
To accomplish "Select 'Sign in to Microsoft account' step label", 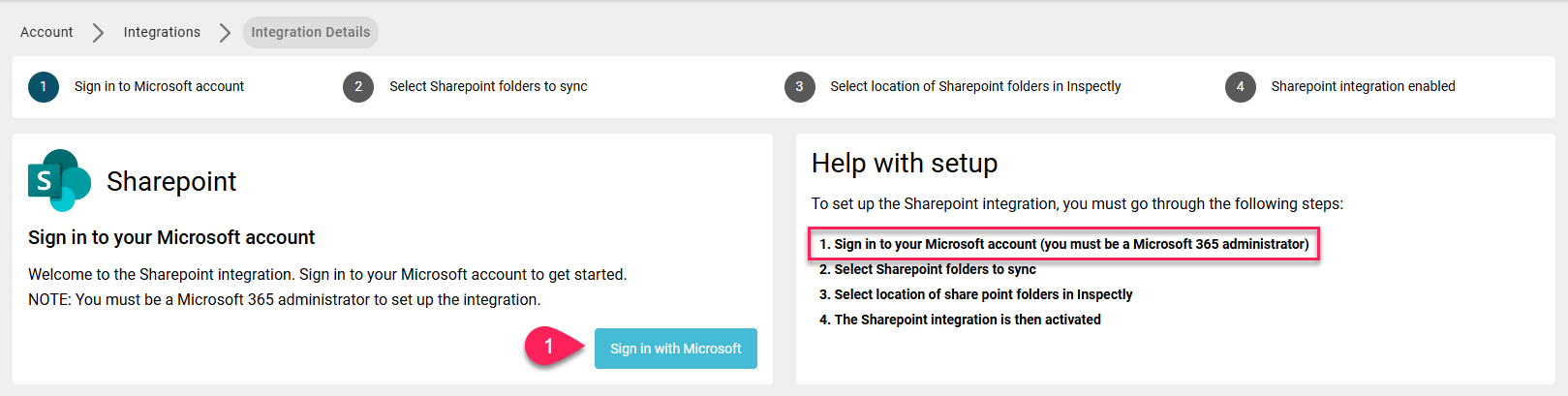I will [159, 86].
